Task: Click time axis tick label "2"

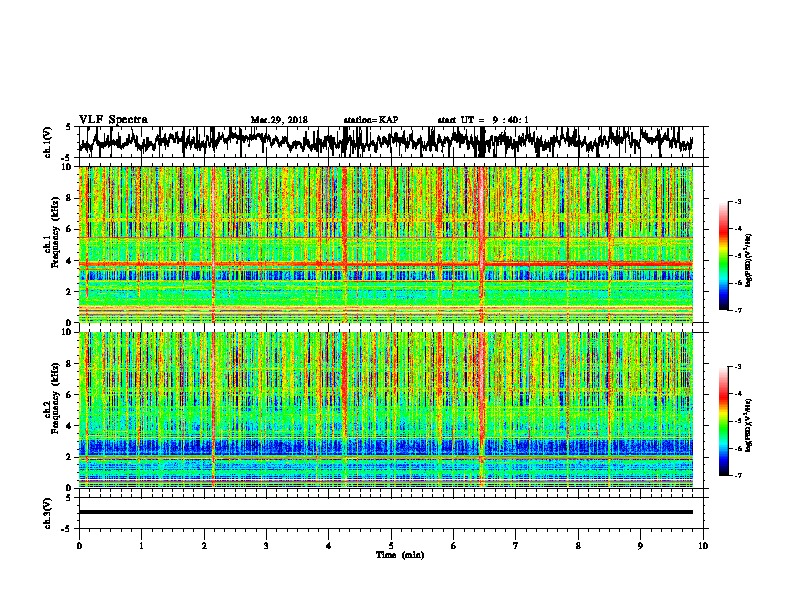Action: [204, 546]
